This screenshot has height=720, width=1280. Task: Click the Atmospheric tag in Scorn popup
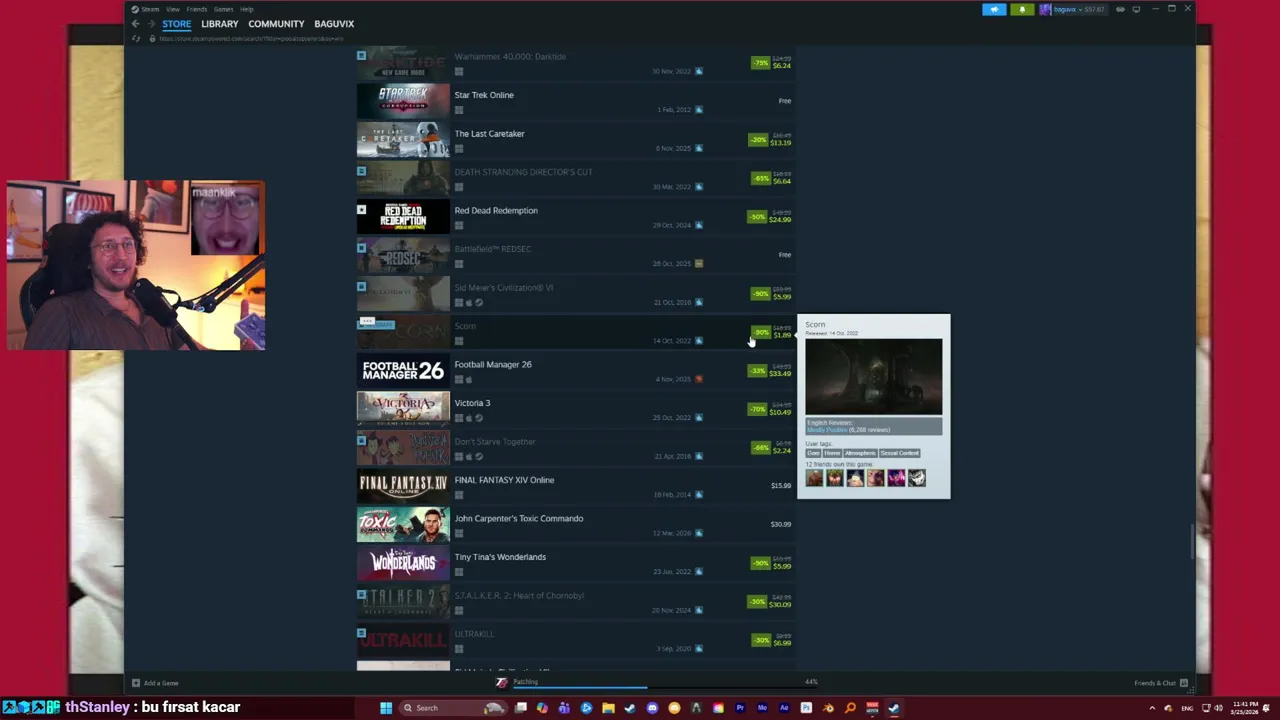(x=860, y=453)
